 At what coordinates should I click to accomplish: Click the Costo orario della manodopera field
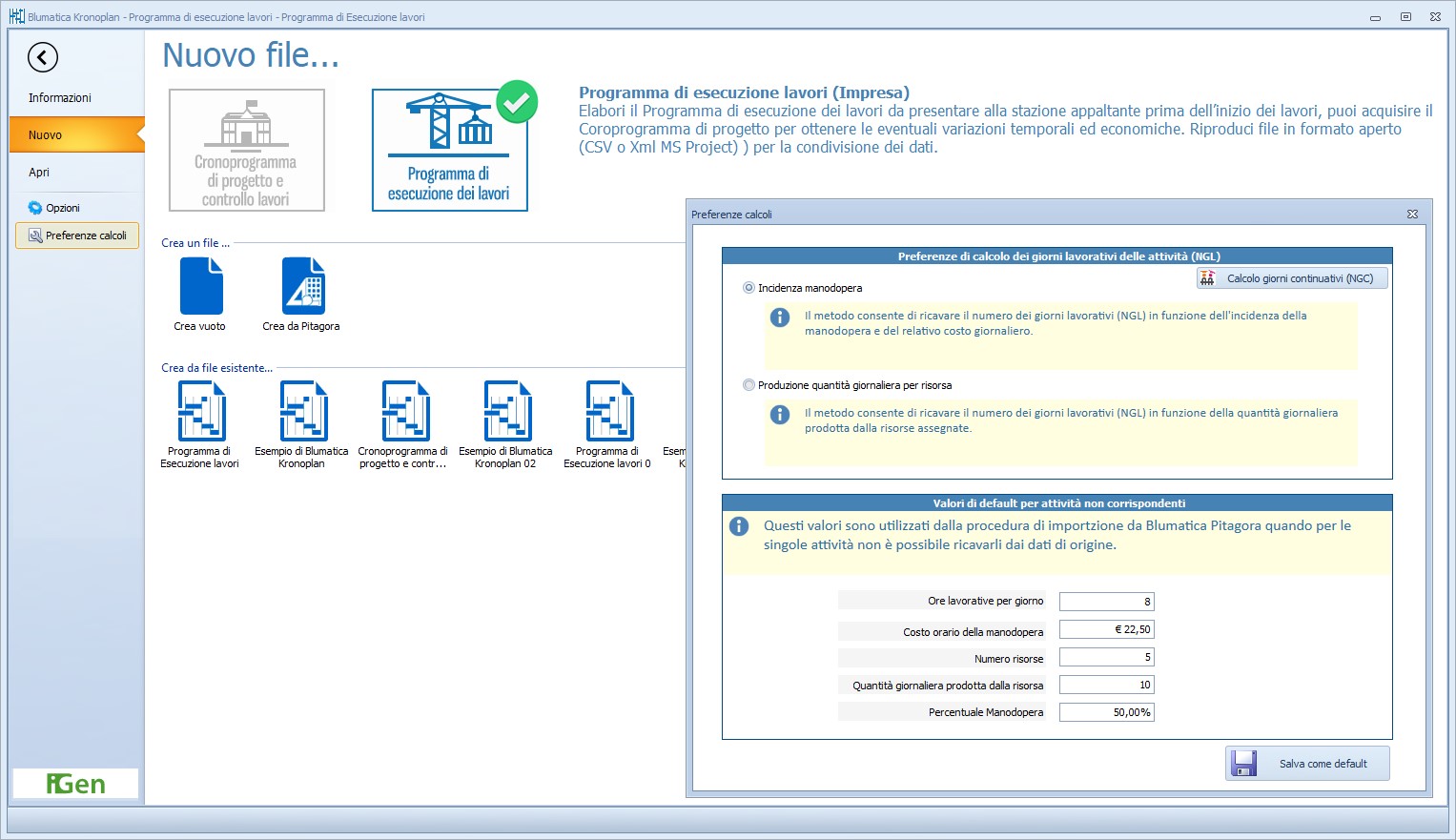1106,629
